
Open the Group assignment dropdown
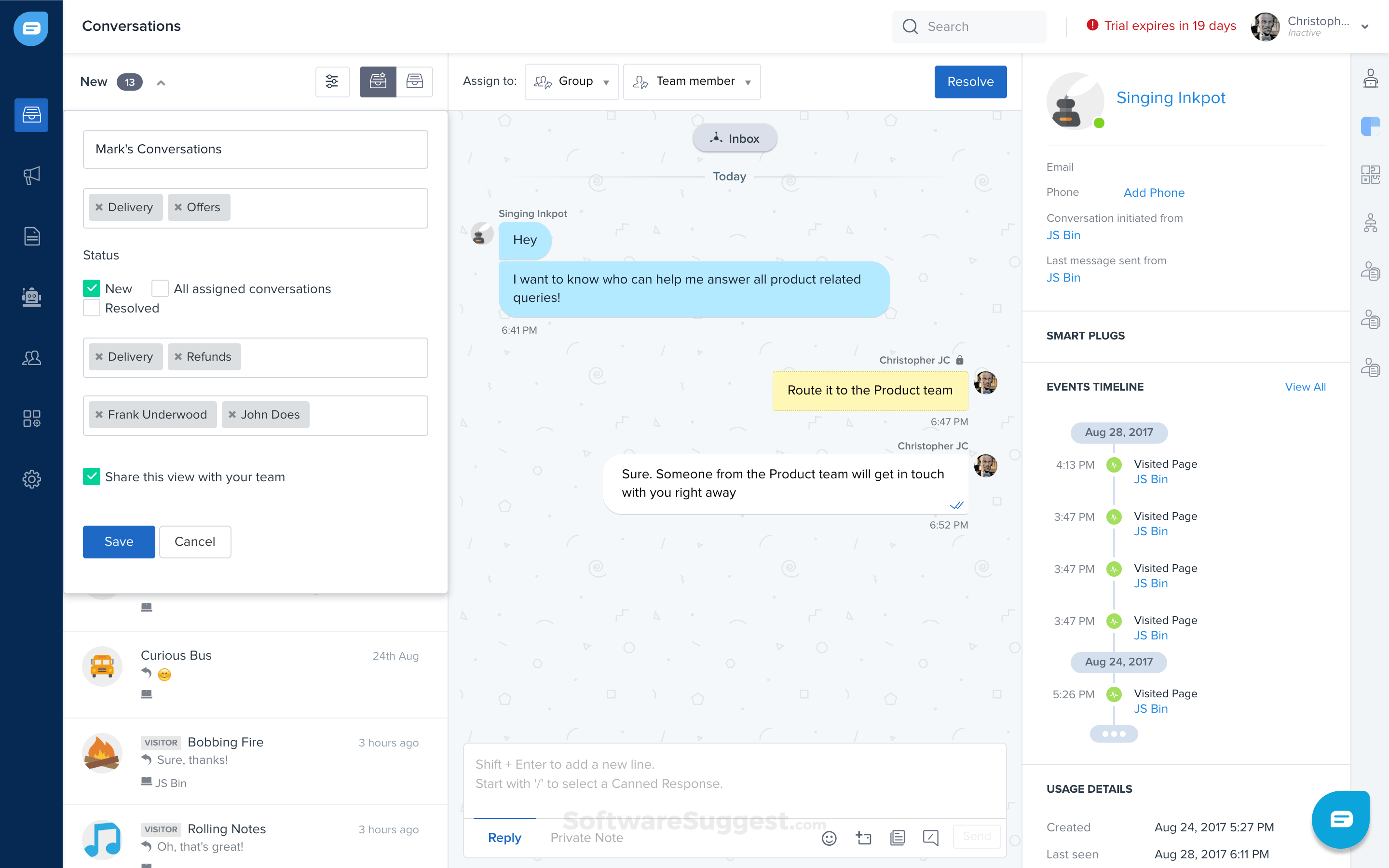click(572, 81)
